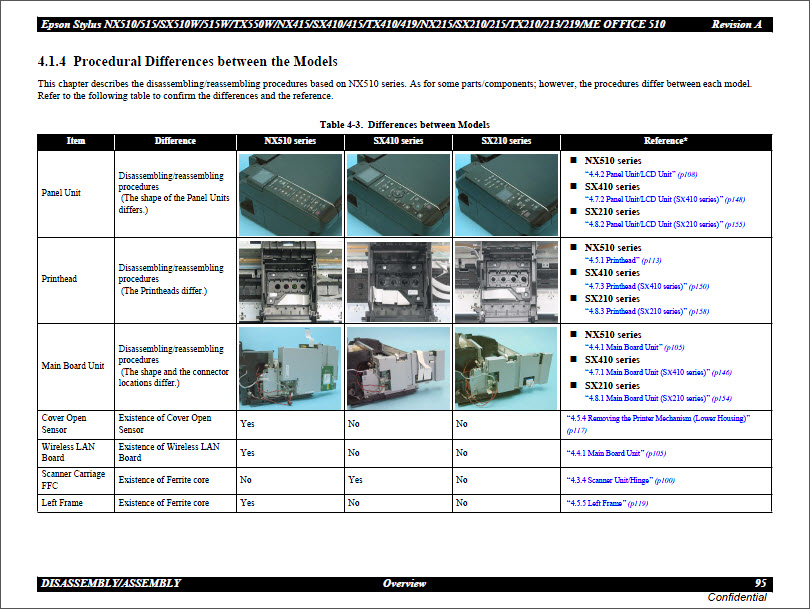Click the SX410 series Printhead image
810x609 pixels.
pyautogui.click(x=398, y=279)
